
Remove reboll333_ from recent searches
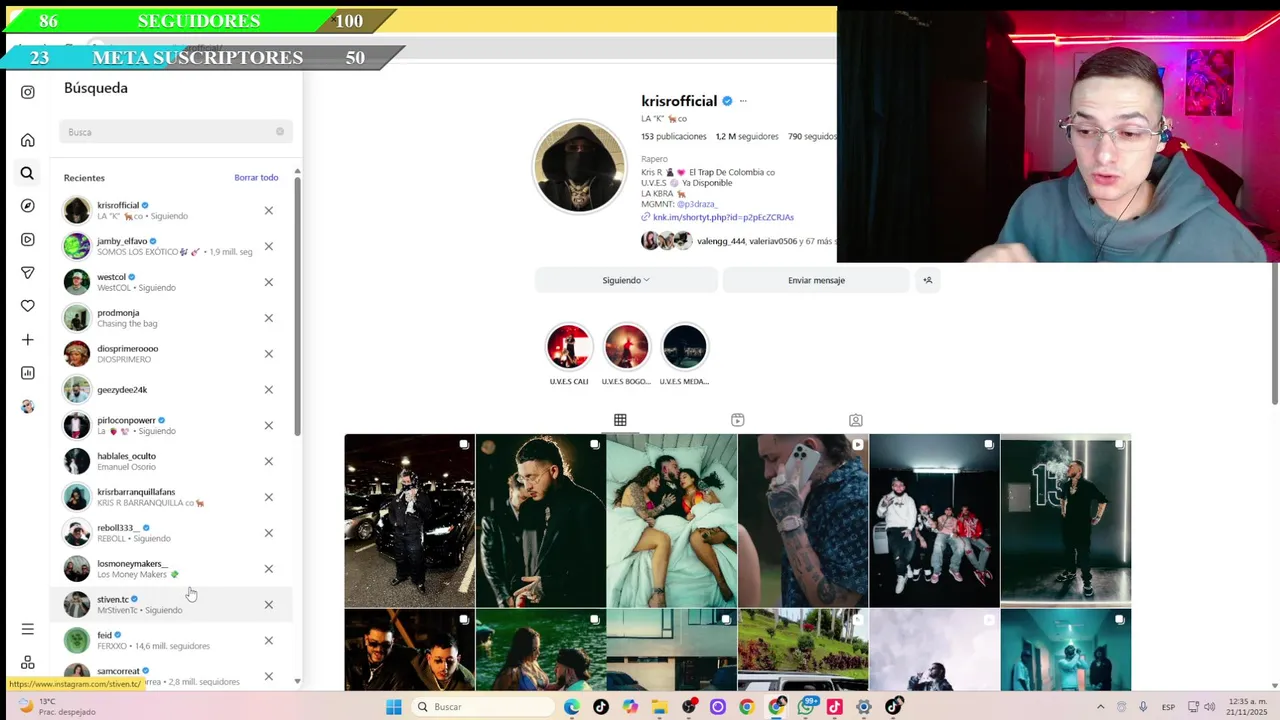point(268,533)
